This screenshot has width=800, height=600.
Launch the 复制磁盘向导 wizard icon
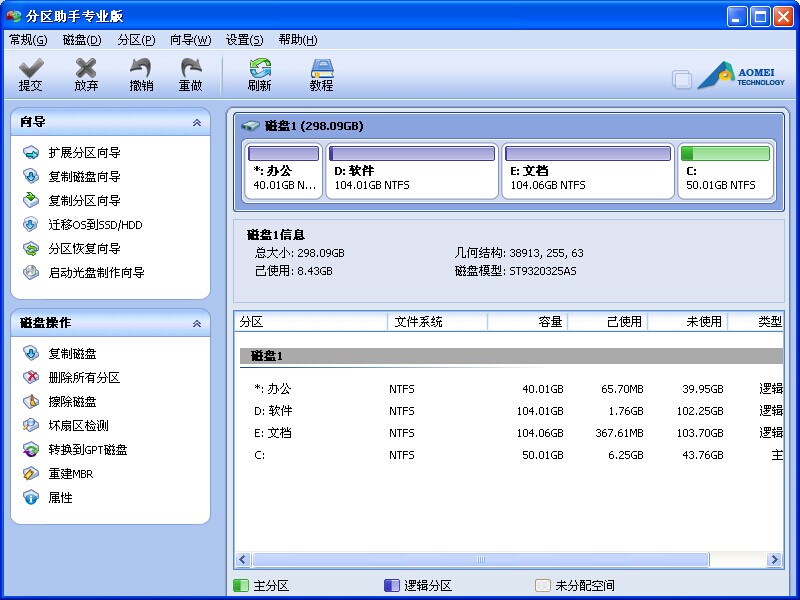pos(31,177)
